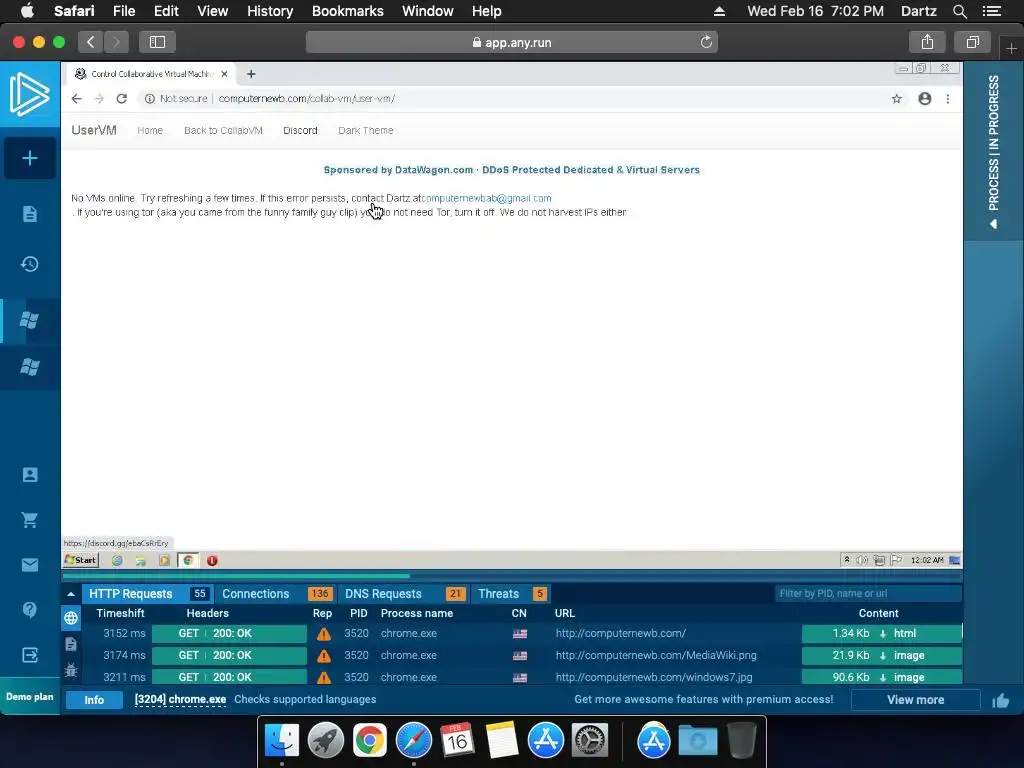Open the profile icon in left sidebar
Screen dimensions: 1024x768
(x=29, y=475)
